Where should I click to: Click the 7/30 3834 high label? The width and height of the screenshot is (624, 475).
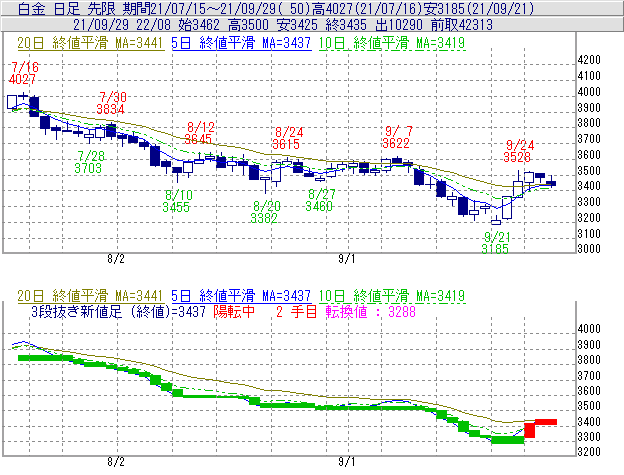(x=111, y=103)
